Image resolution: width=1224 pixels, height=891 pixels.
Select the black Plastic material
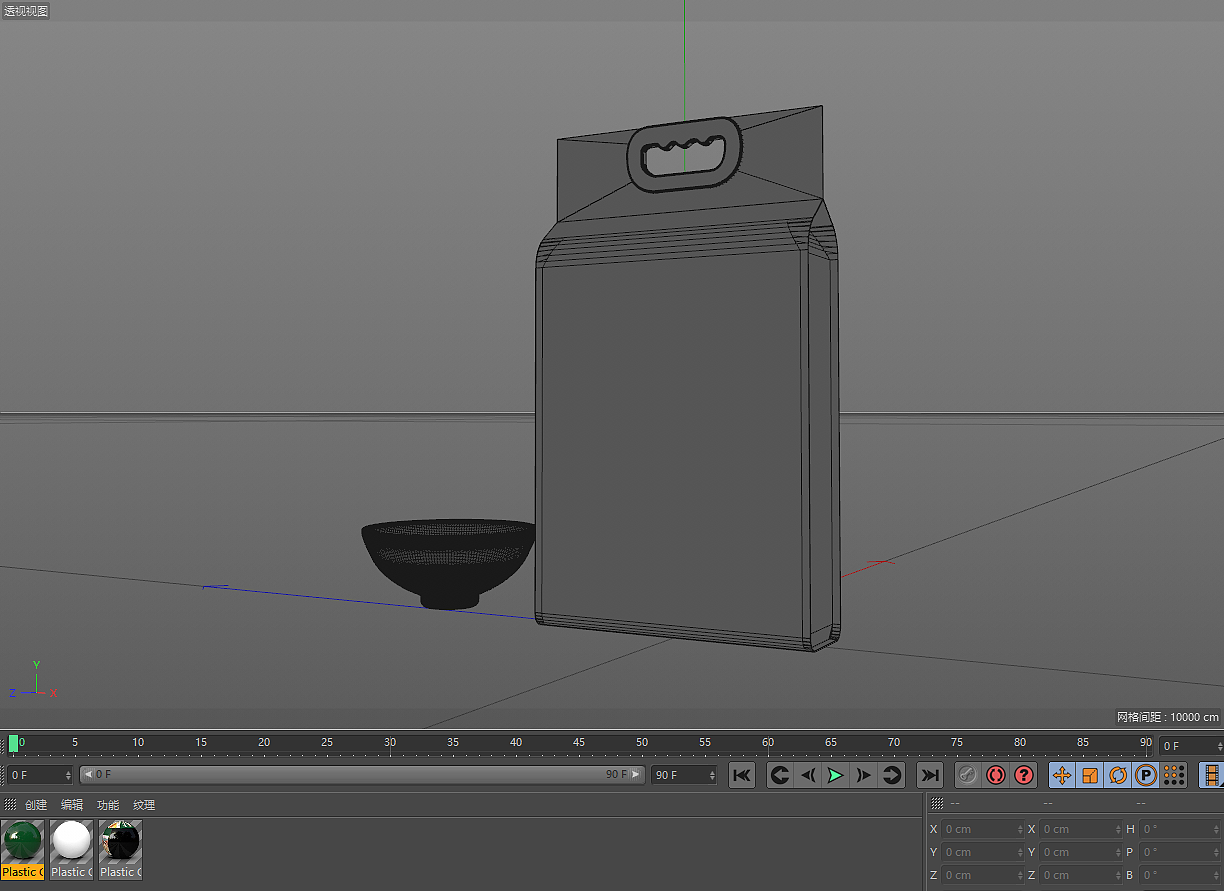click(x=120, y=849)
